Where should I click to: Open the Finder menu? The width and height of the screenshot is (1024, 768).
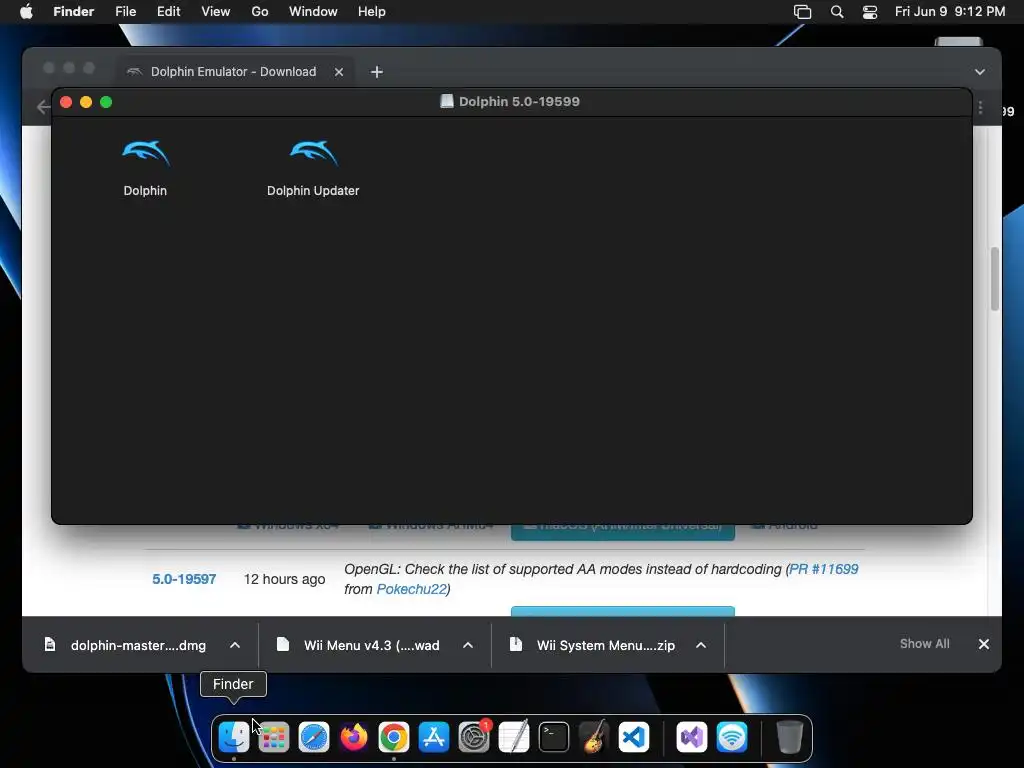click(74, 12)
